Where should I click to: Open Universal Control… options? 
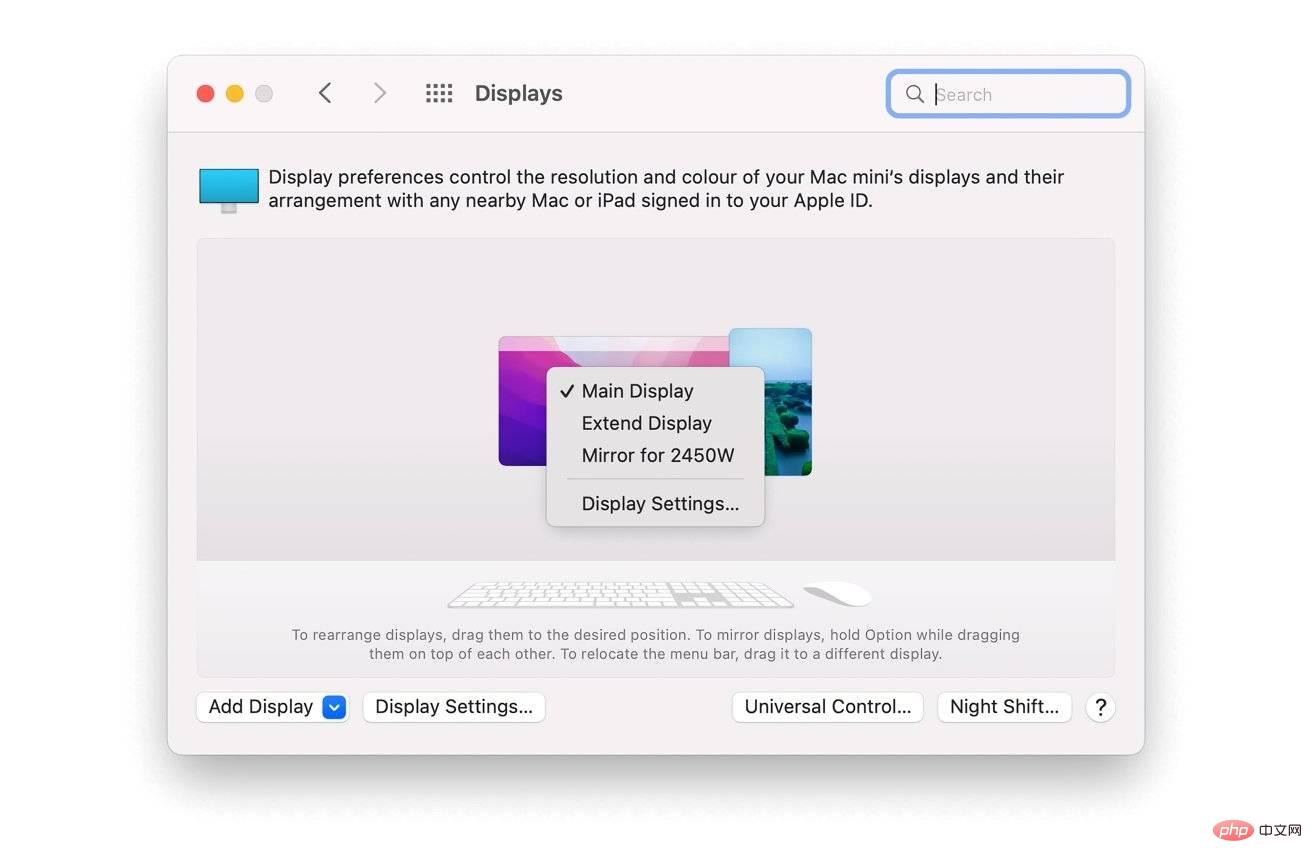coord(828,707)
